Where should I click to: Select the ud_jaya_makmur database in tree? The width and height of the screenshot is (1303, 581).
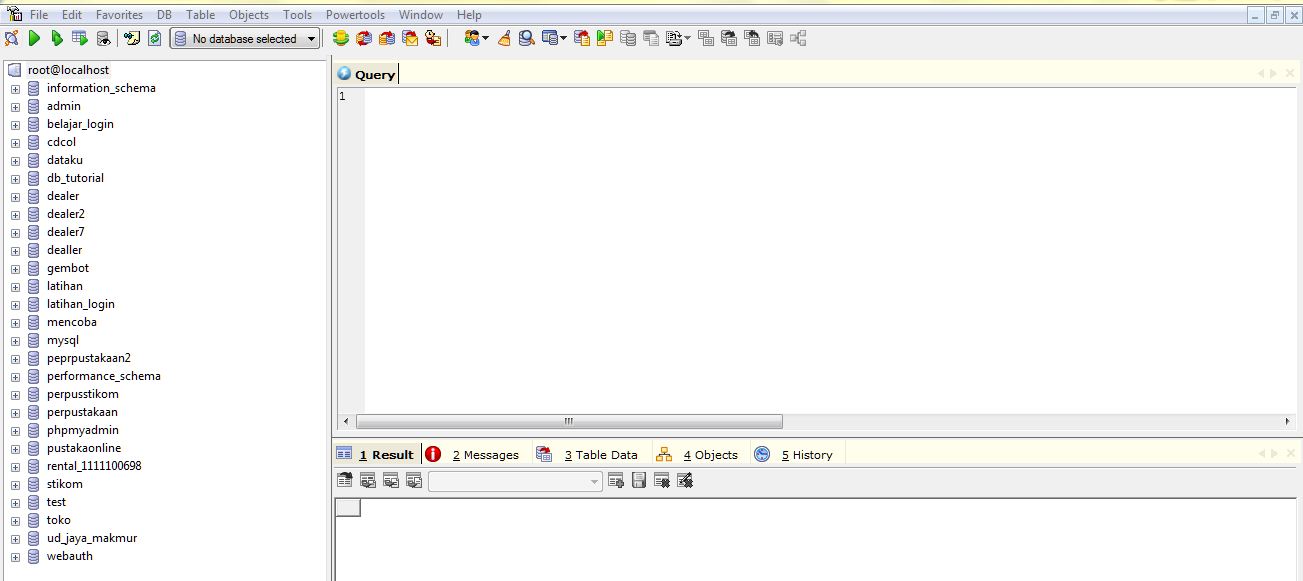pos(92,538)
